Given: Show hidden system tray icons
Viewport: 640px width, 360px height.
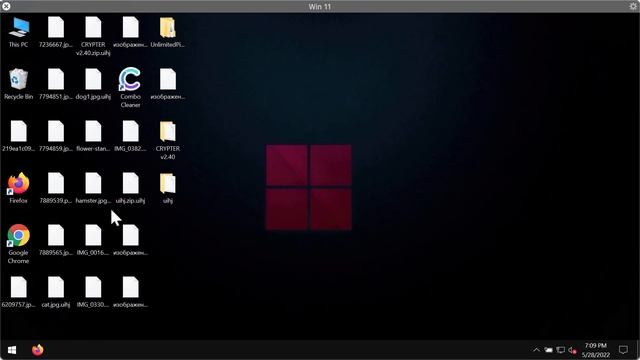Looking at the screenshot, I should click(536, 350).
